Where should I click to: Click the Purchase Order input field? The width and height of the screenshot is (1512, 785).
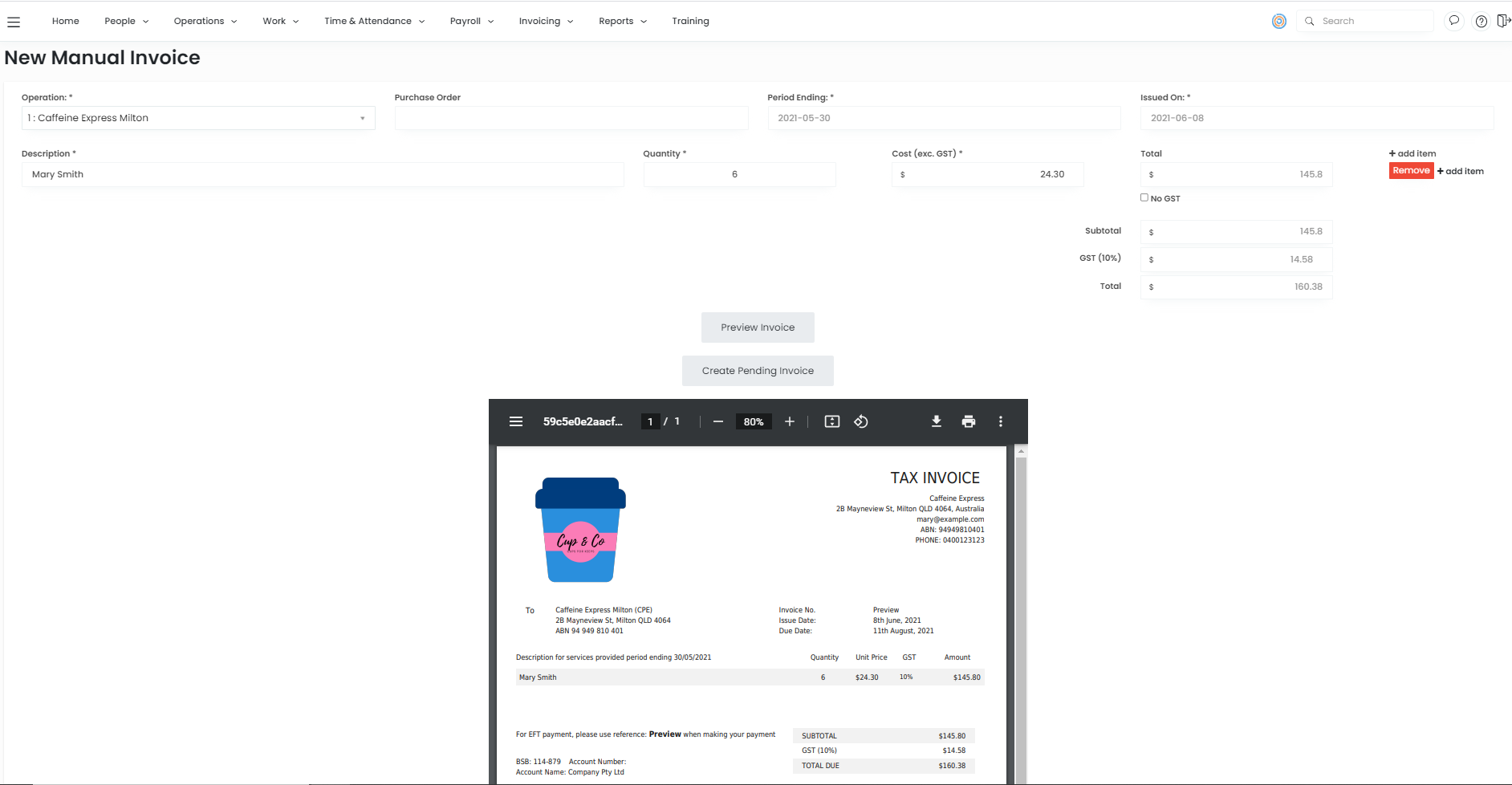tap(571, 118)
